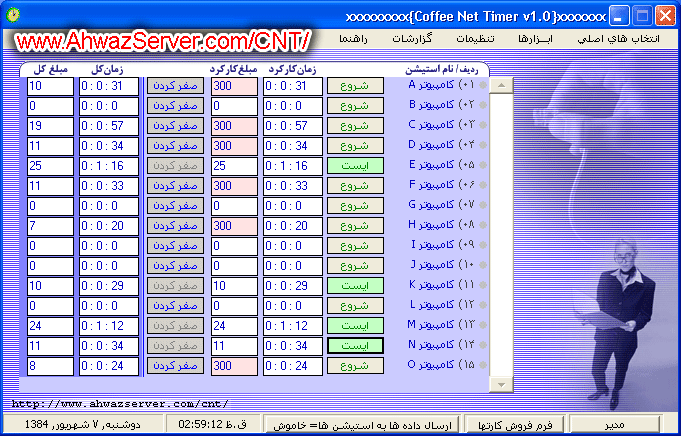The width and height of the screenshot is (681, 436).
Task: Click the مدیر button in status bar
Action: click(615, 424)
